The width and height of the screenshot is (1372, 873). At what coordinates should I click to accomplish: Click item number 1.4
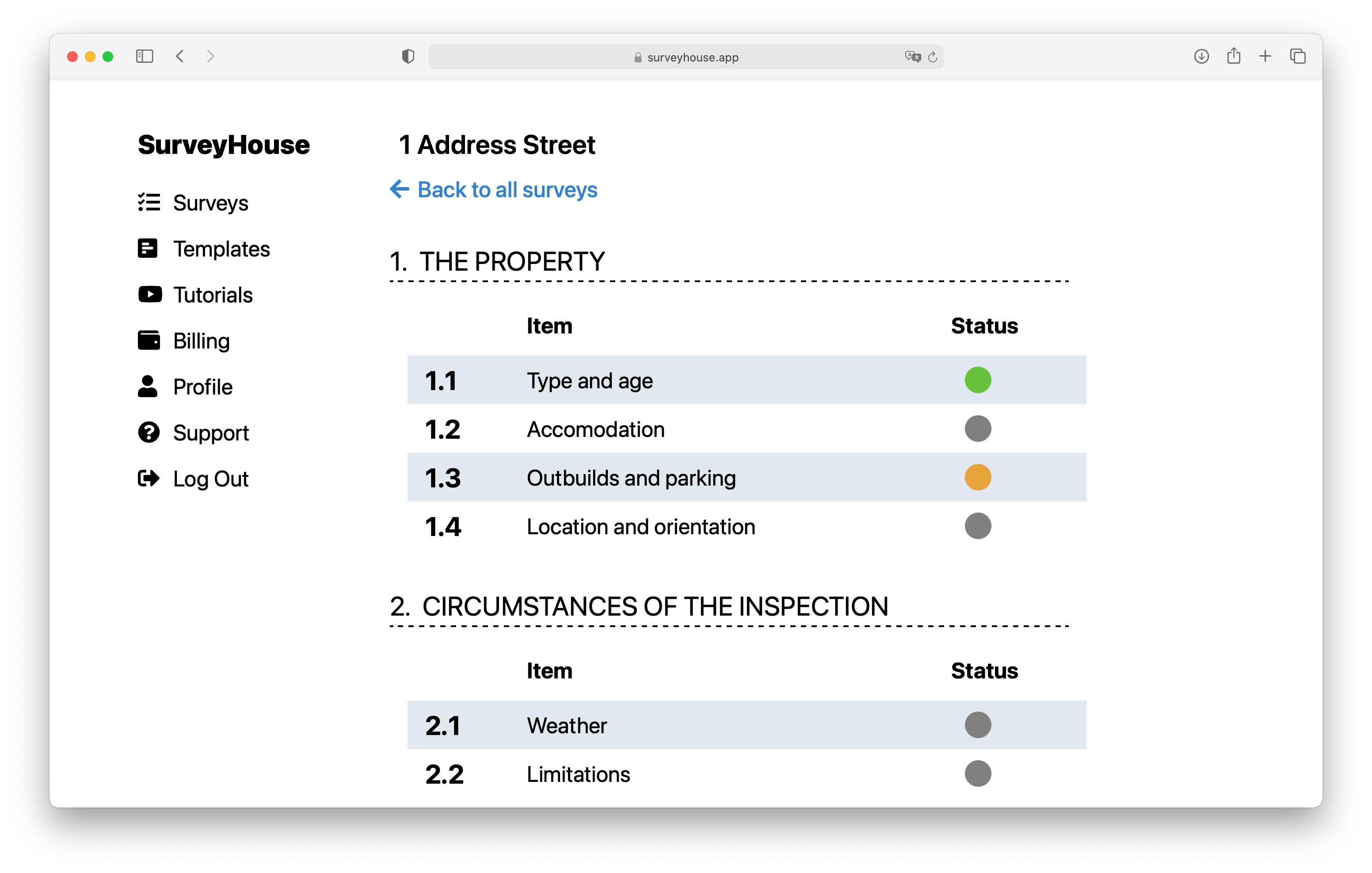tap(443, 526)
